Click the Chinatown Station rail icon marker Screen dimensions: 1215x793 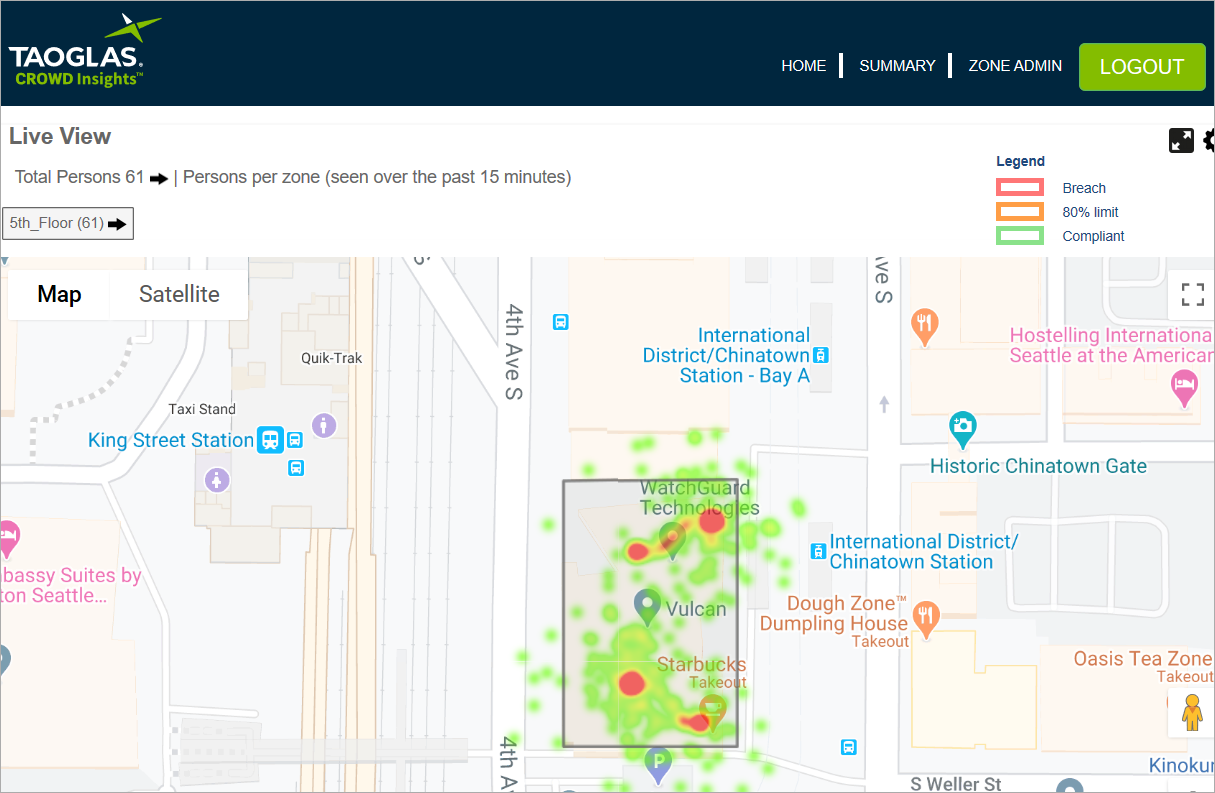pos(819,551)
